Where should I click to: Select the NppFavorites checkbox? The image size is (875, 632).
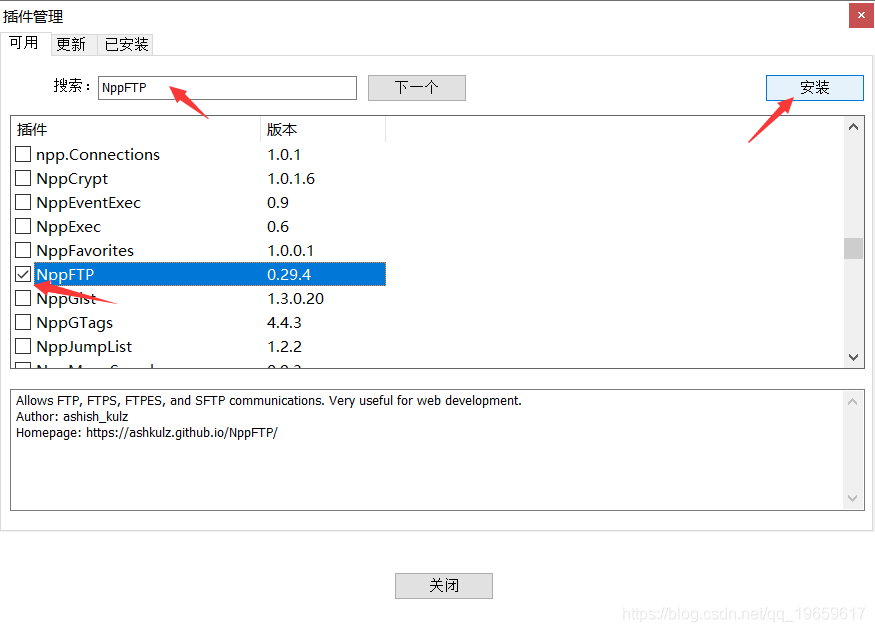(23, 250)
